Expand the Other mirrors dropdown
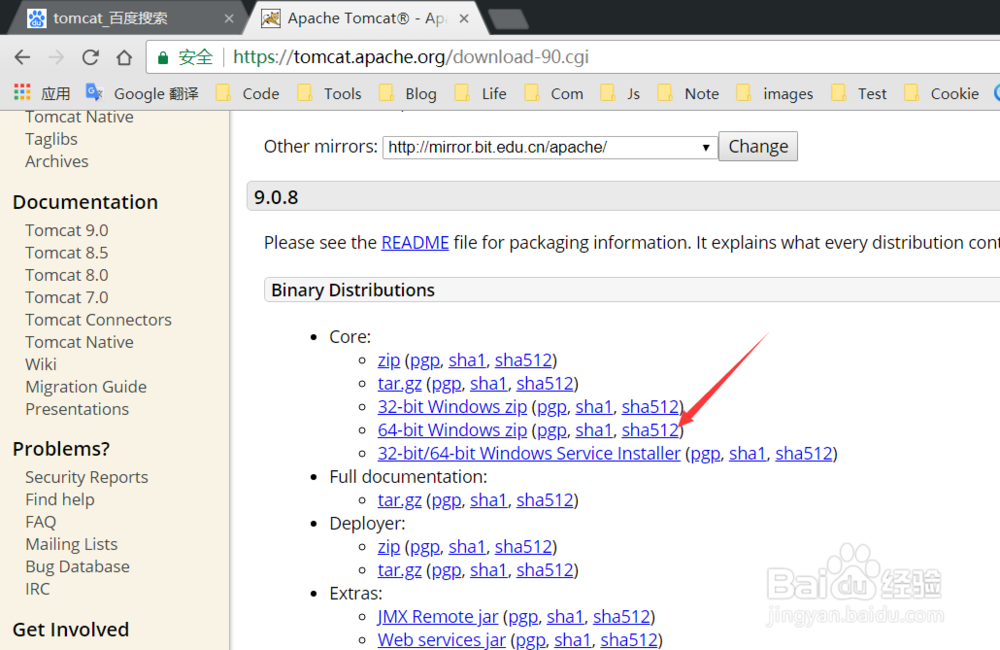This screenshot has width=1000, height=650. 549,147
